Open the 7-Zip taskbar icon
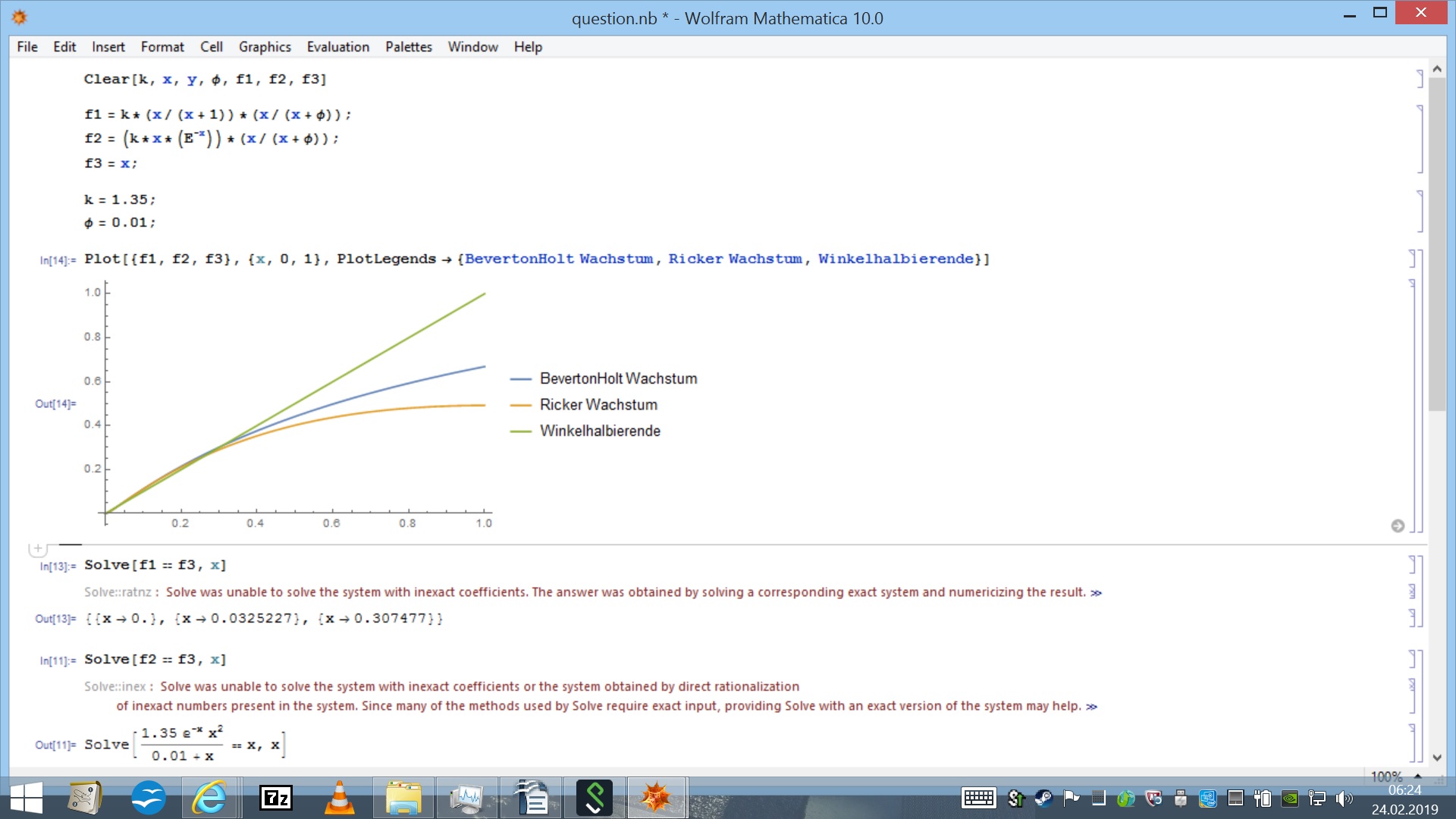Image resolution: width=1456 pixels, height=819 pixels. point(275,798)
